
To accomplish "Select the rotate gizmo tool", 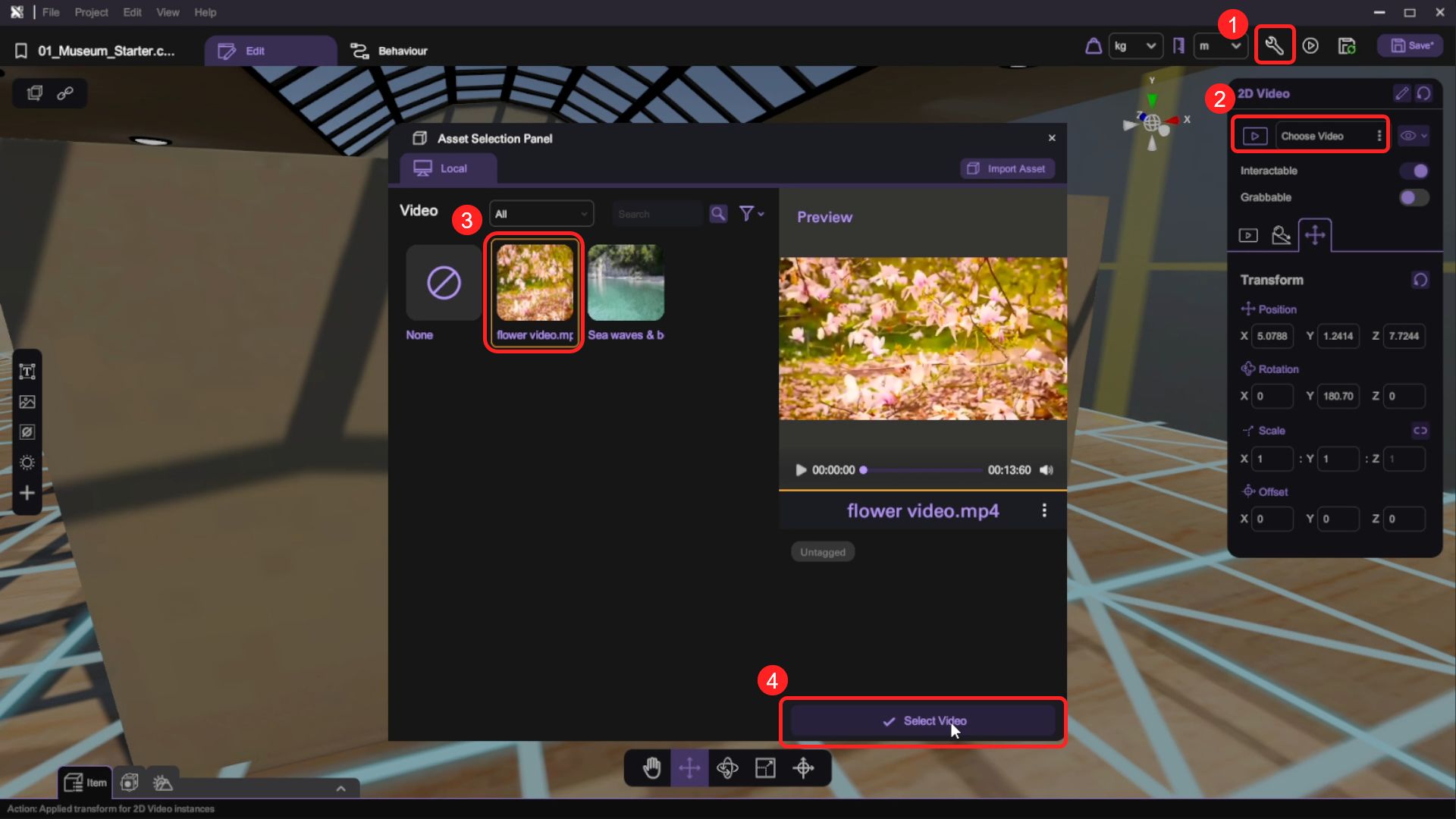I will (727, 768).
